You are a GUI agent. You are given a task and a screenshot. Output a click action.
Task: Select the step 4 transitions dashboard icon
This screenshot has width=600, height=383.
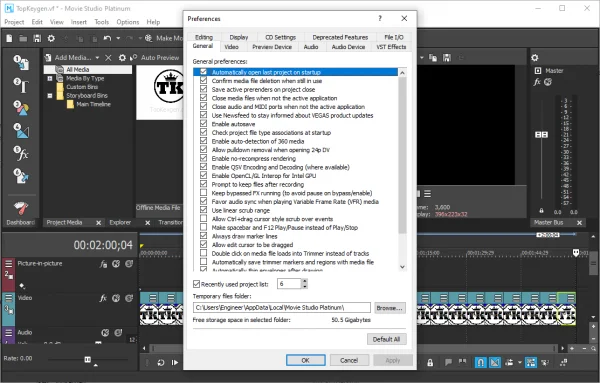[x=22, y=131]
